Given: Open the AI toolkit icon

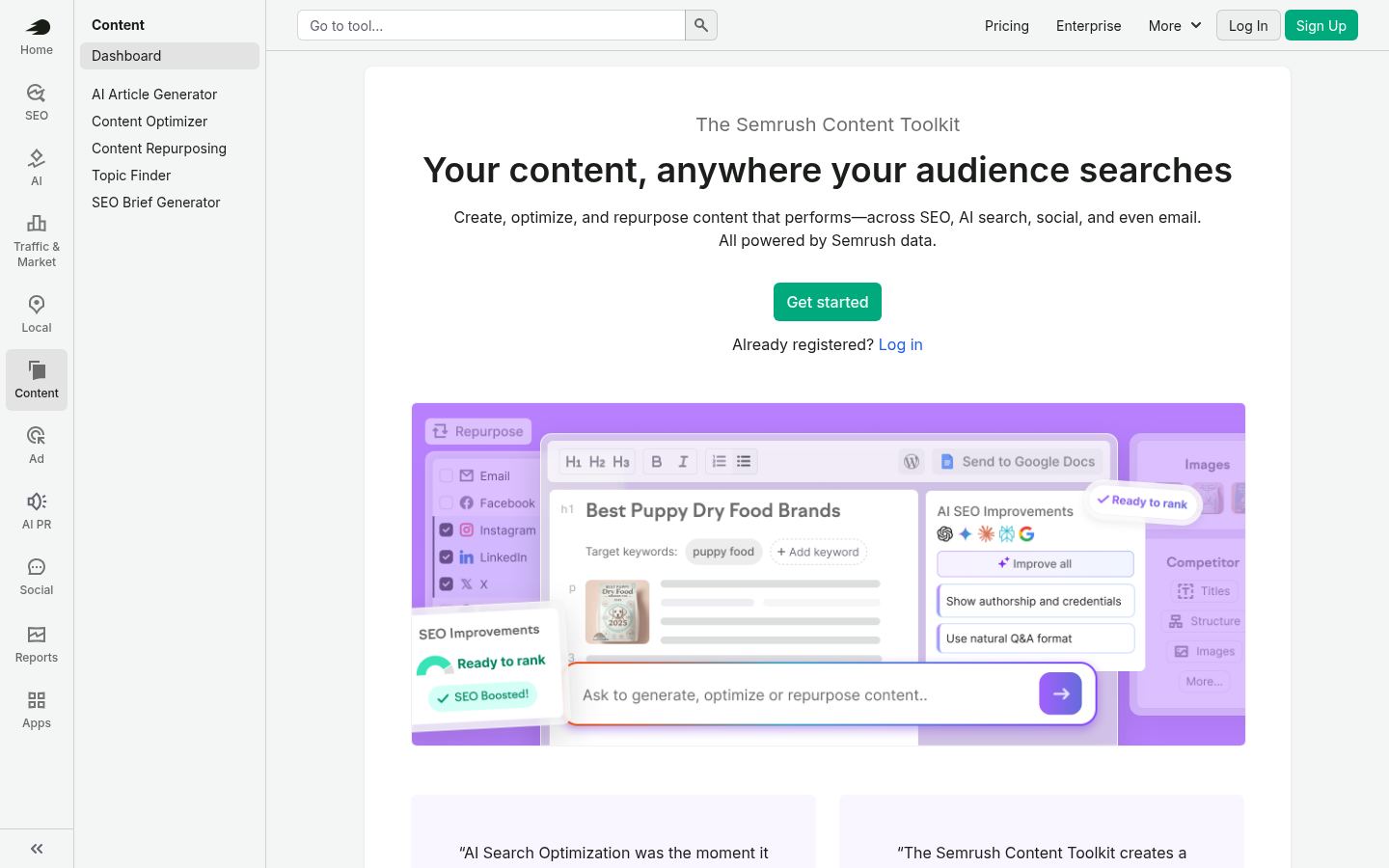Looking at the screenshot, I should point(37,168).
